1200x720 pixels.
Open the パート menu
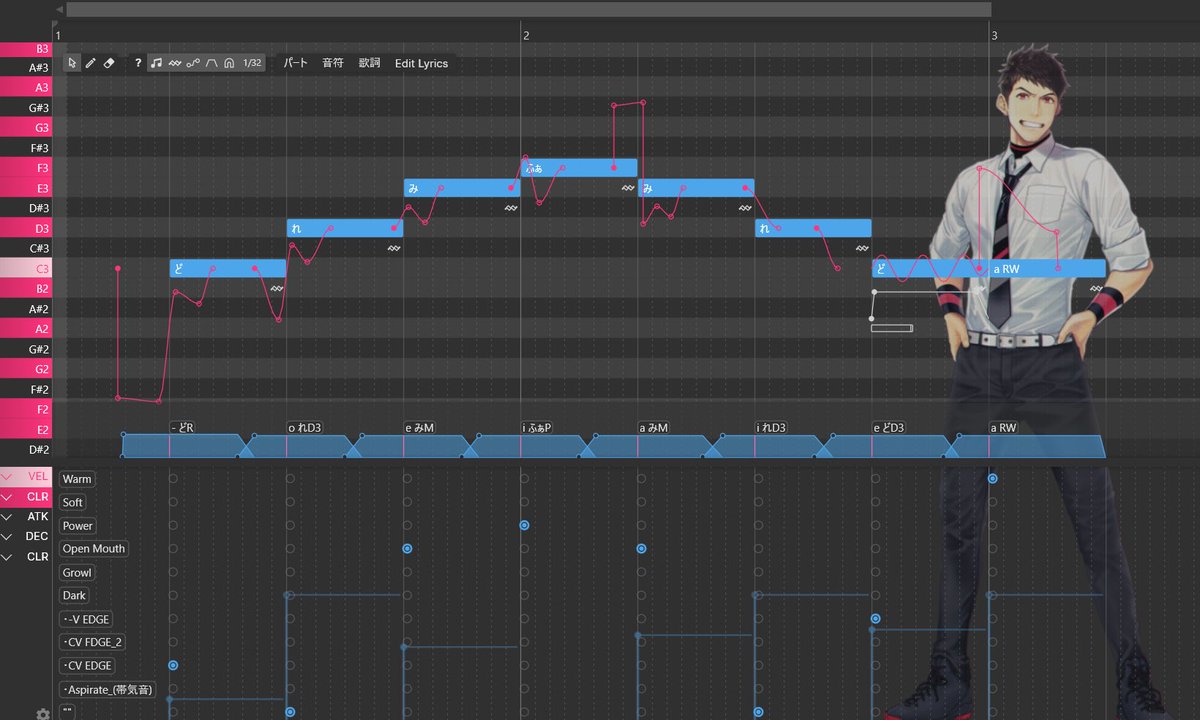click(x=296, y=63)
